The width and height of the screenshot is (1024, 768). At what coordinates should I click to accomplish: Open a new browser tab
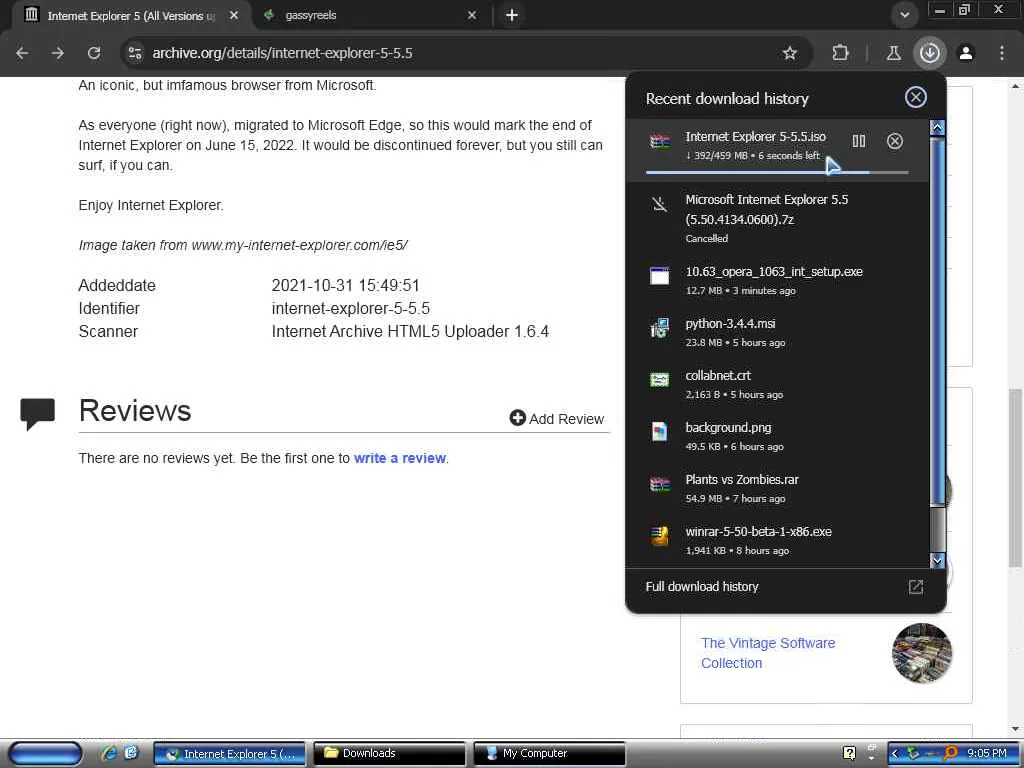coord(512,15)
